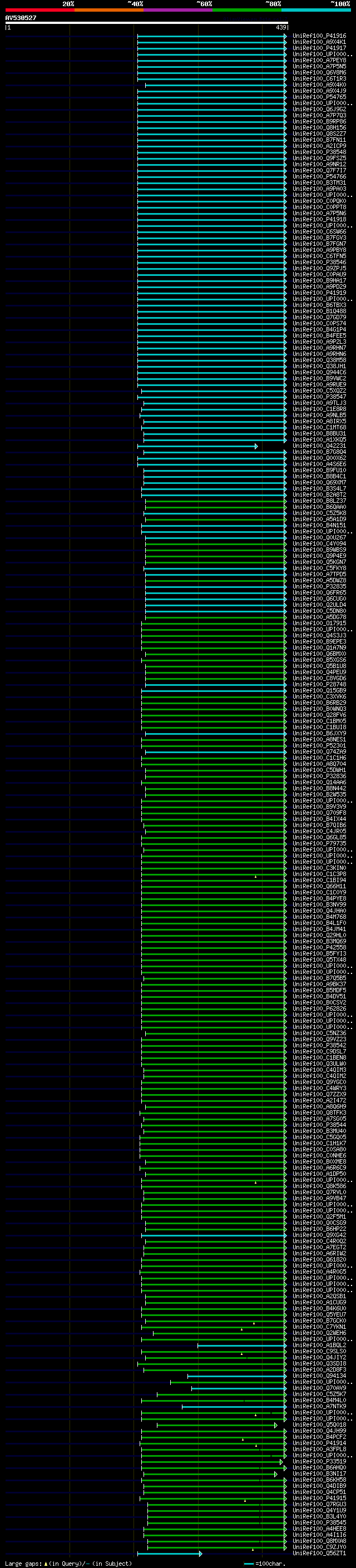Click hit label UniRef100_B7FGV3

[319, 238]
